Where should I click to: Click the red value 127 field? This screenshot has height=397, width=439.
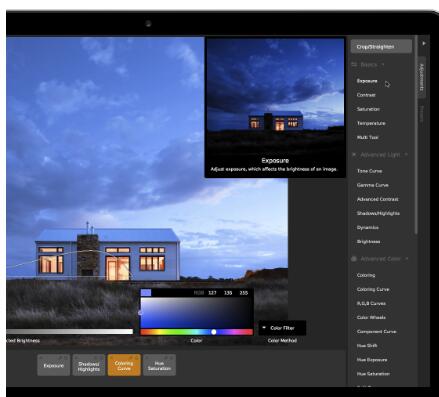[212, 293]
